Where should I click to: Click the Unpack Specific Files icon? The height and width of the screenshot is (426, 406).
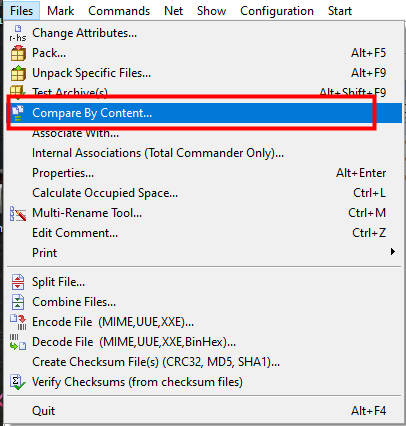[x=18, y=73]
